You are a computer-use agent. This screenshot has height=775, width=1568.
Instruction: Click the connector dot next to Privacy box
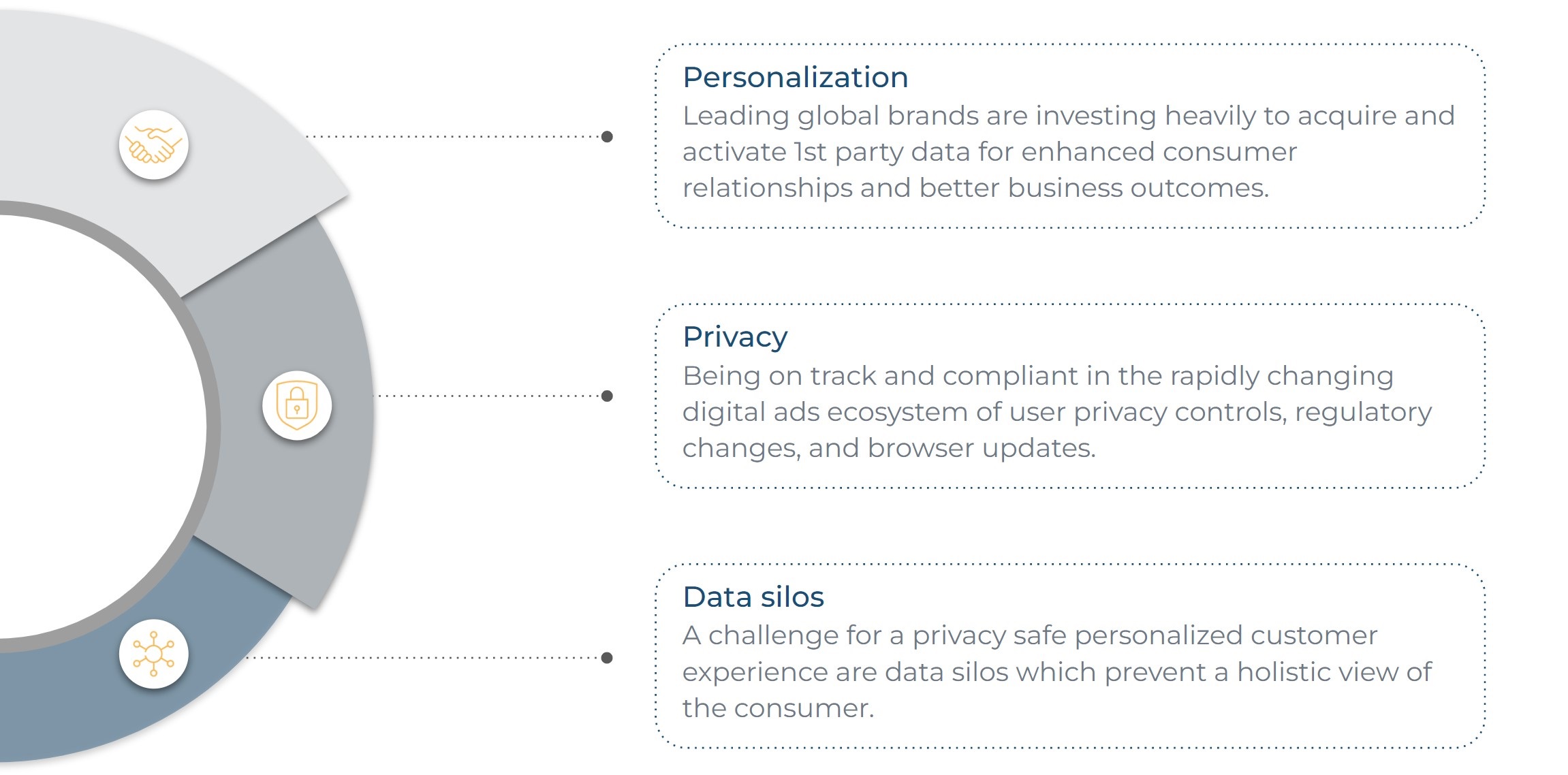click(x=607, y=396)
